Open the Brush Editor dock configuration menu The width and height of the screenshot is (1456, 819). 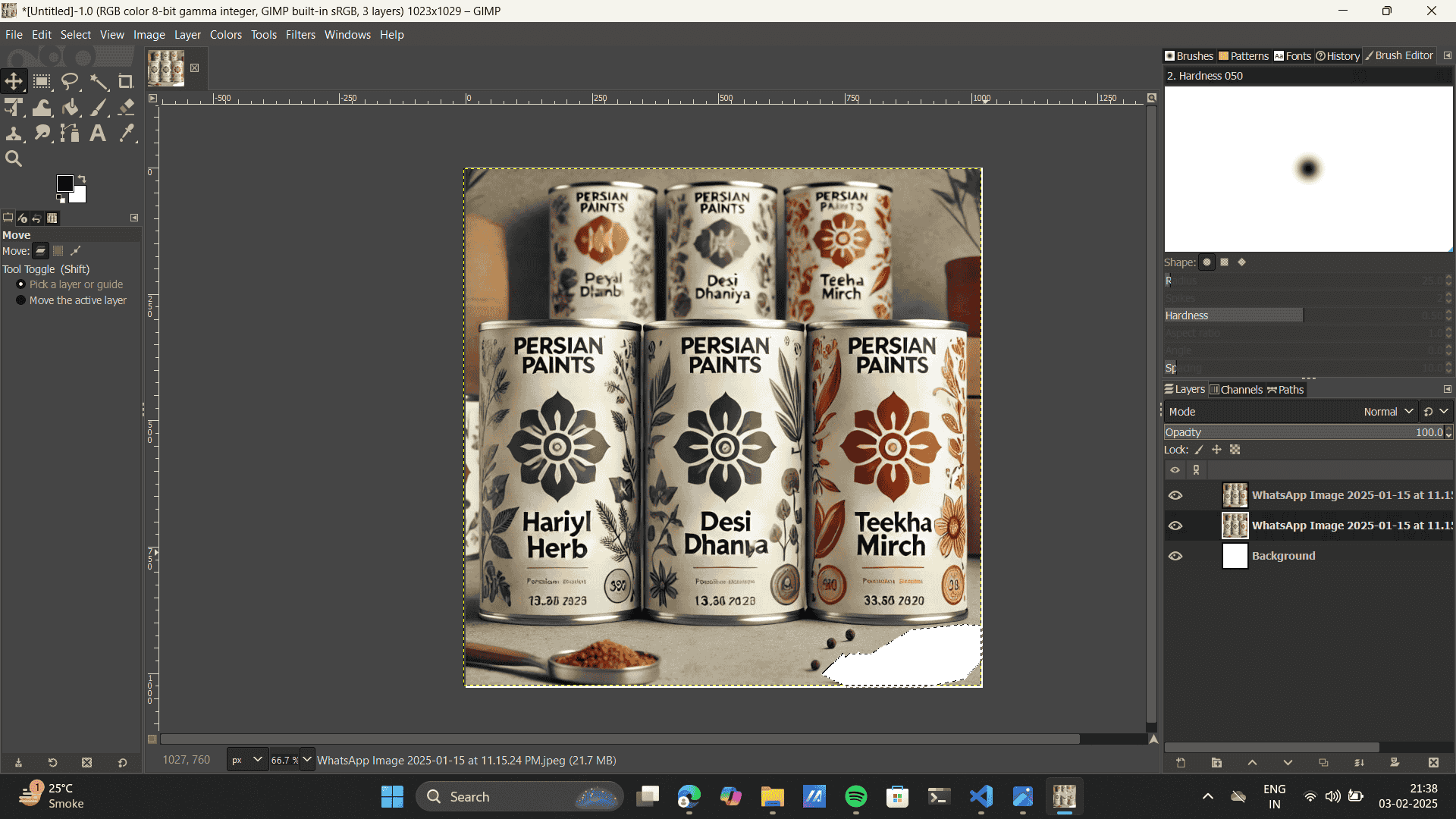[1447, 55]
